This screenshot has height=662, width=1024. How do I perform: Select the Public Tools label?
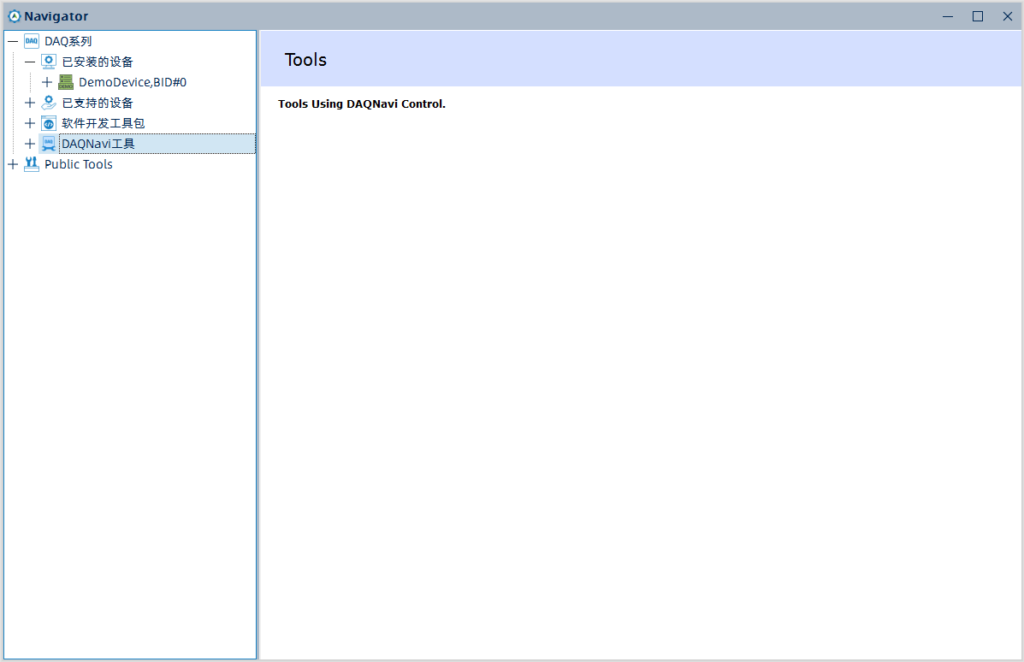coord(78,164)
